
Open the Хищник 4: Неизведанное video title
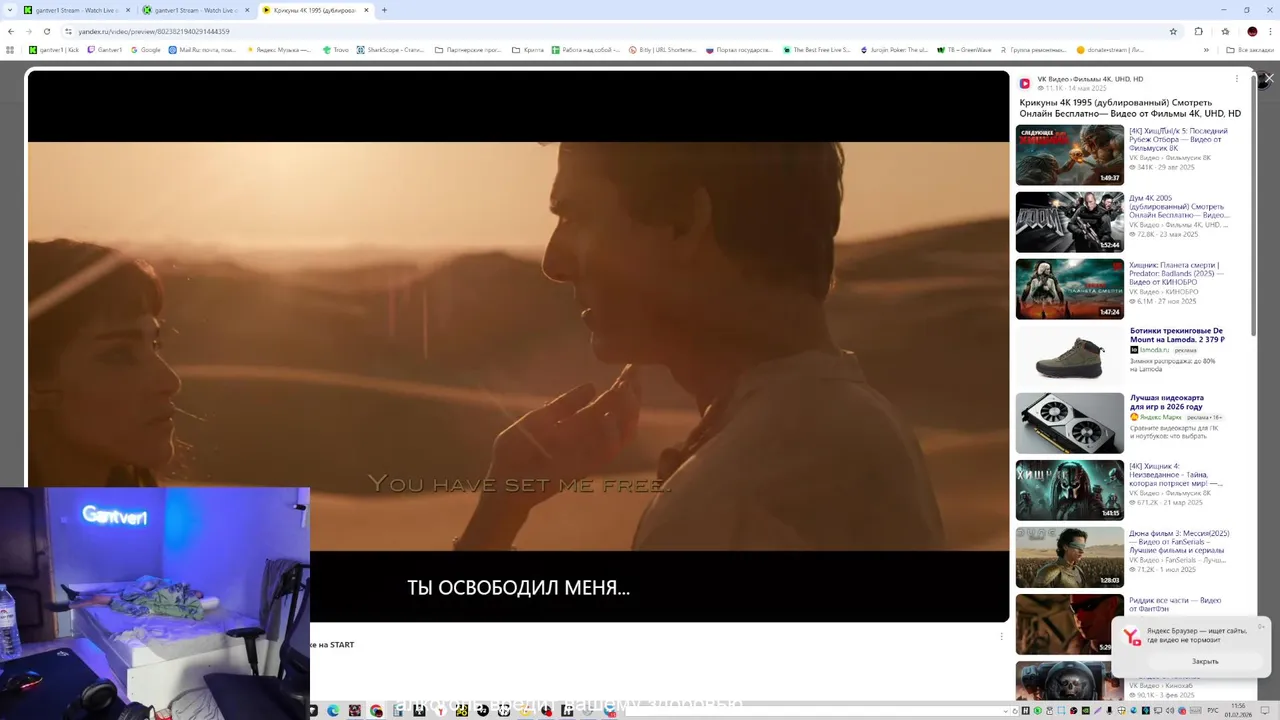tap(1176, 474)
